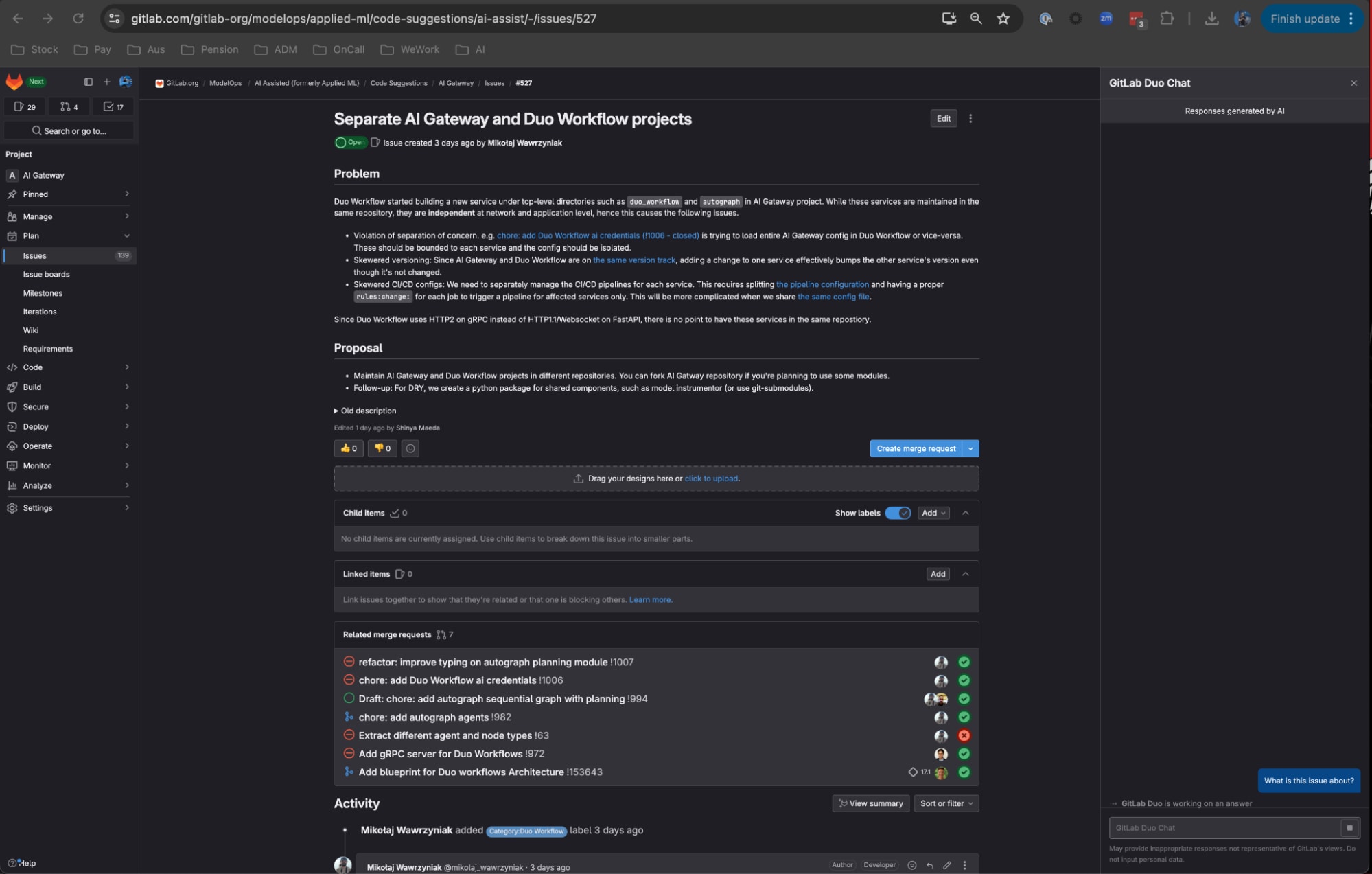Image resolution: width=1372 pixels, height=874 pixels.
Task: Click the plus create new icon
Action: point(106,82)
